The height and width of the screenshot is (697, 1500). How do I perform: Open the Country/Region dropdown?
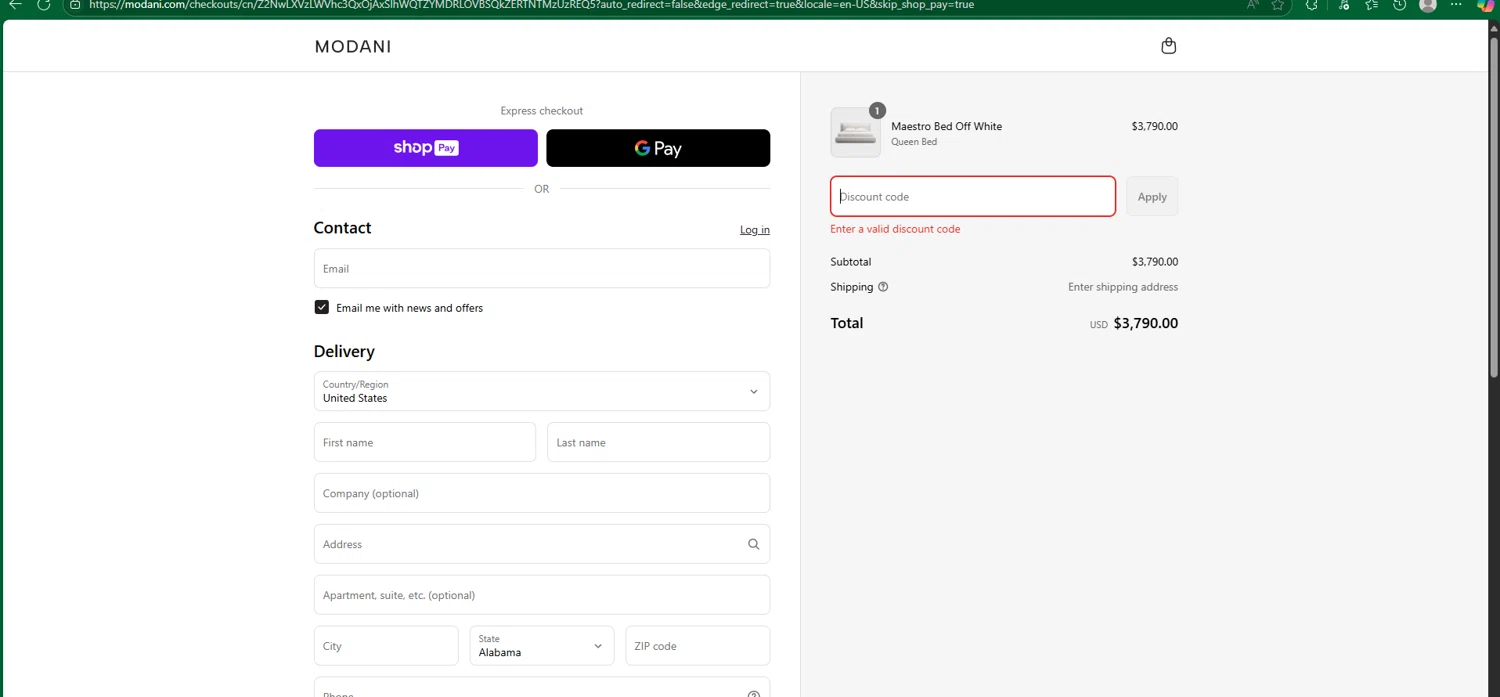tap(542, 391)
